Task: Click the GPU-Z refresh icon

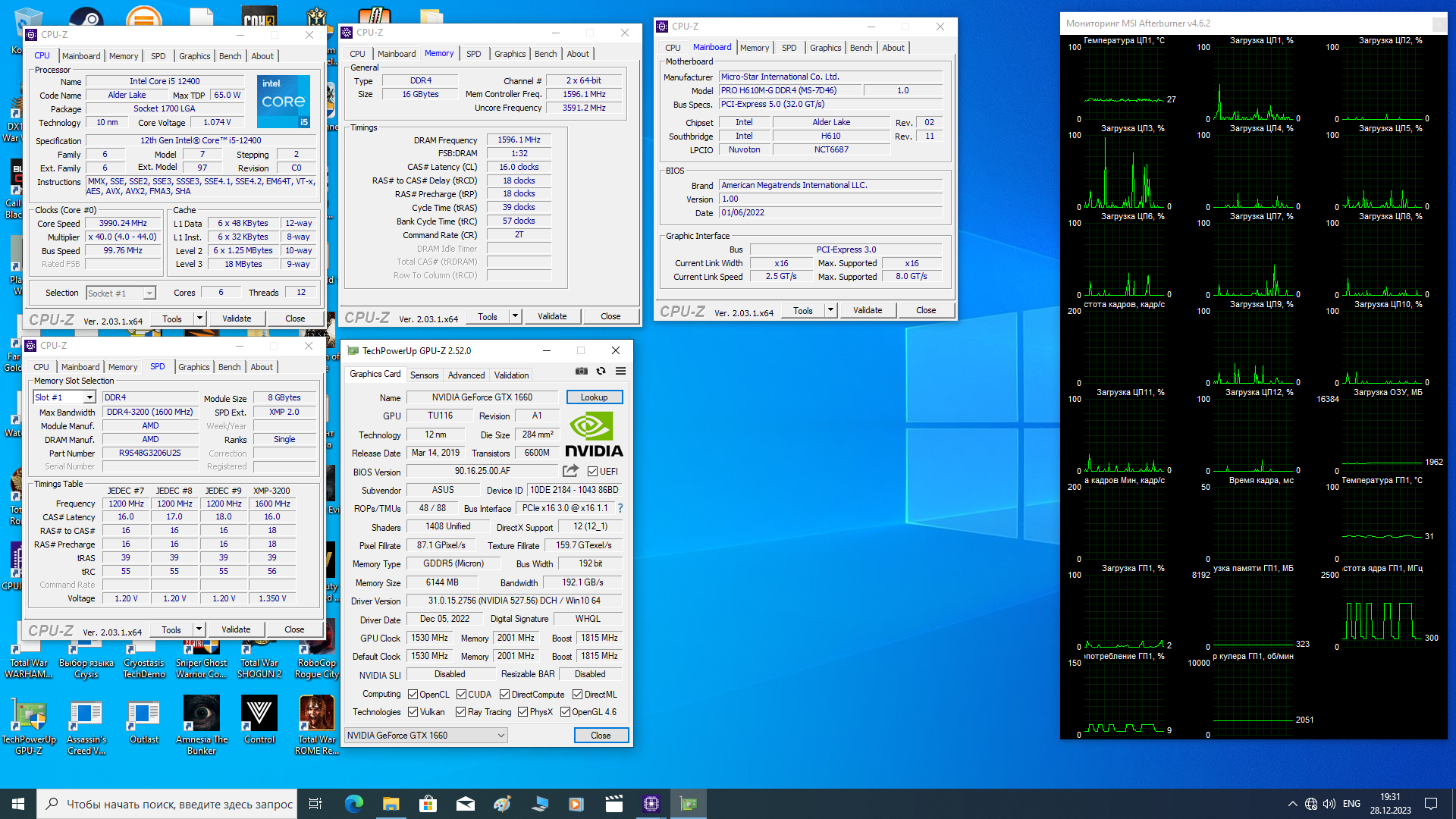Action: tap(601, 371)
